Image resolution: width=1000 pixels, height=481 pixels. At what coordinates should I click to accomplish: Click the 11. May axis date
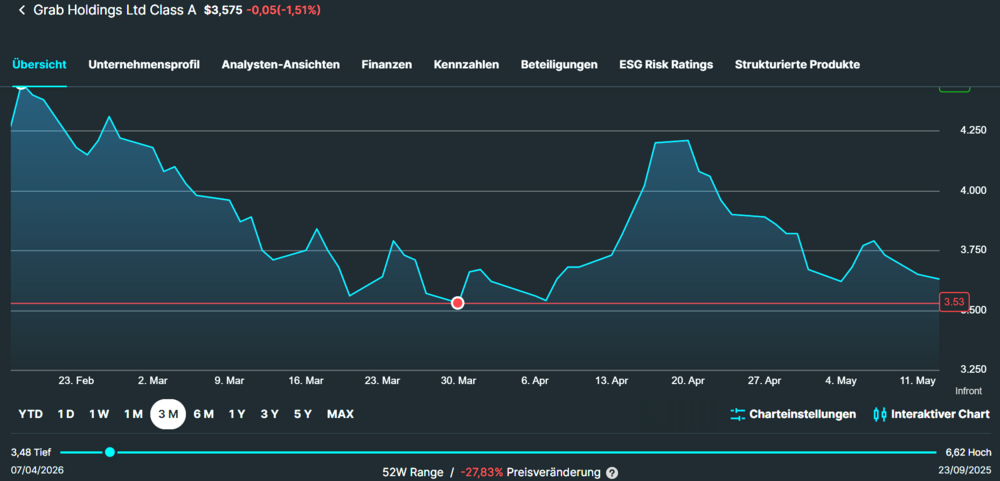point(918,380)
